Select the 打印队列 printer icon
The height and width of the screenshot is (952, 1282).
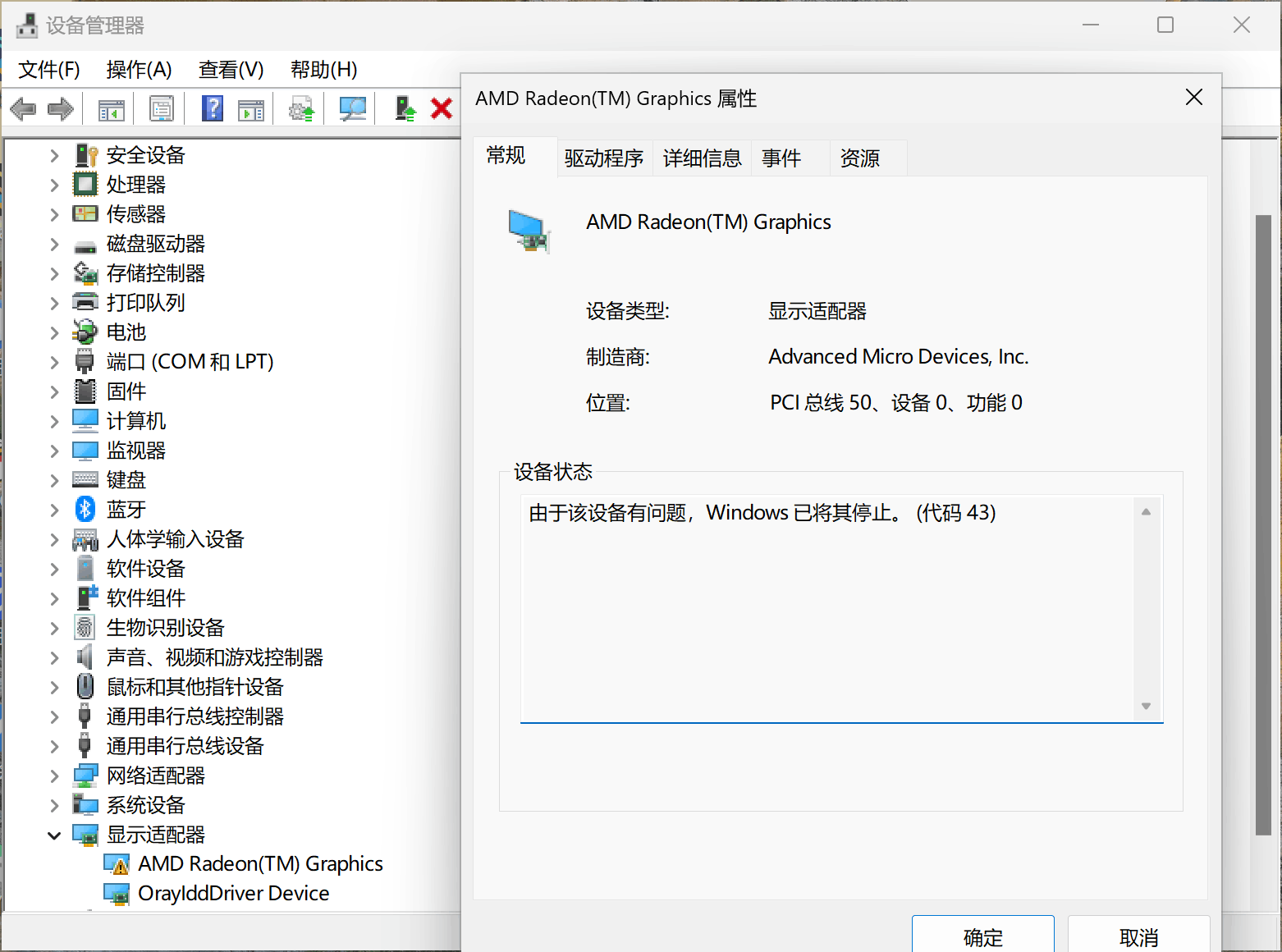(x=85, y=303)
